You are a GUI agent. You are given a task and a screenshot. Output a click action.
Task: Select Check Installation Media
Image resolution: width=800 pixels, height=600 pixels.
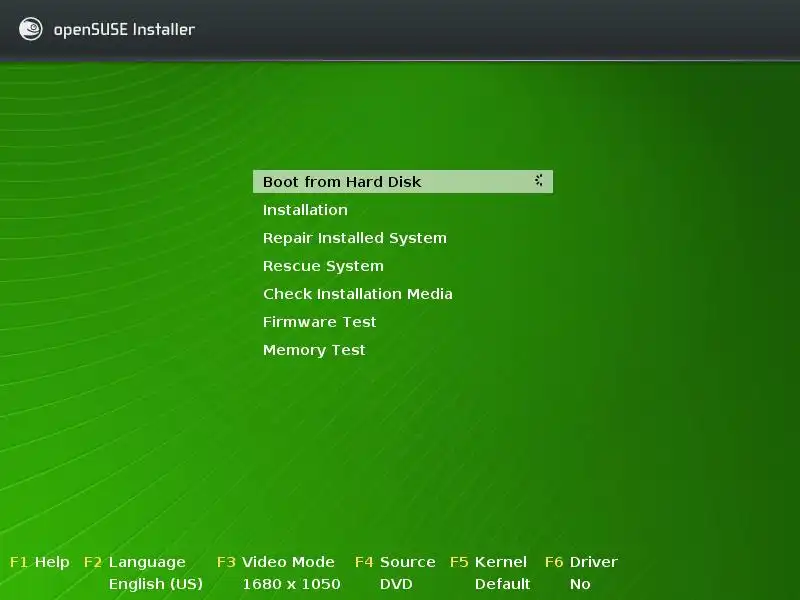(x=358, y=294)
